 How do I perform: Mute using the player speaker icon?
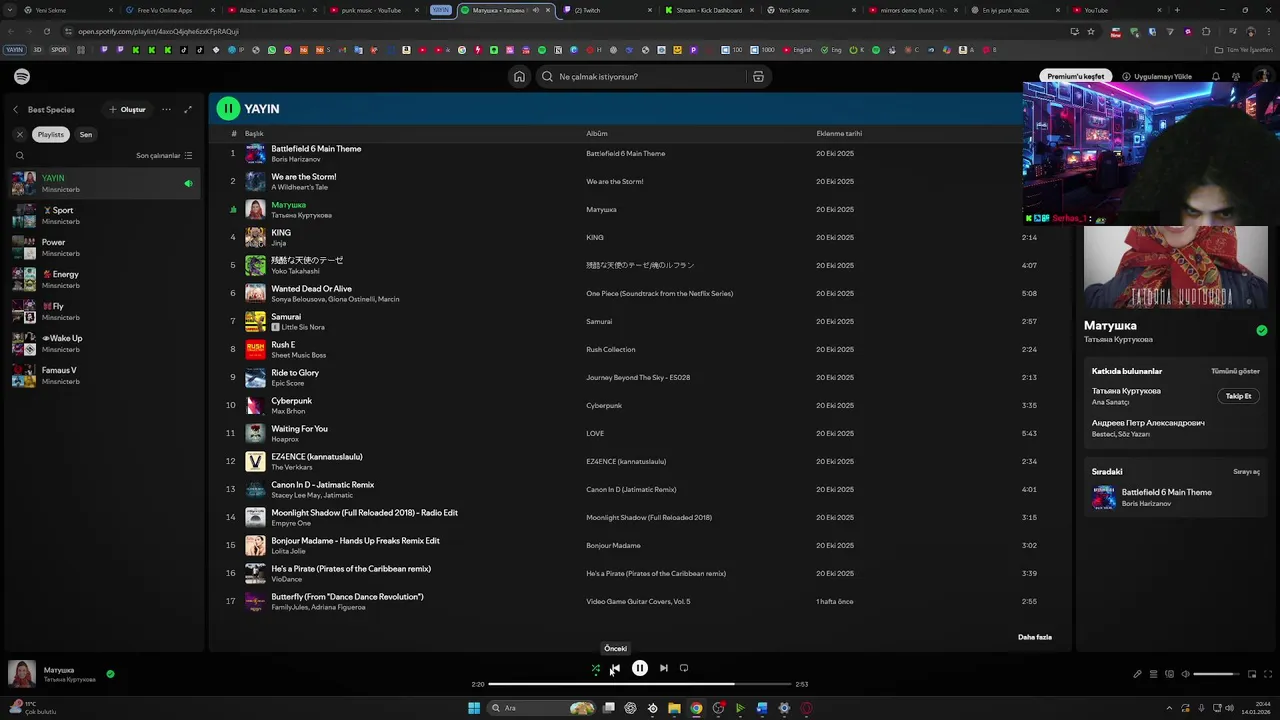[x=1186, y=674]
